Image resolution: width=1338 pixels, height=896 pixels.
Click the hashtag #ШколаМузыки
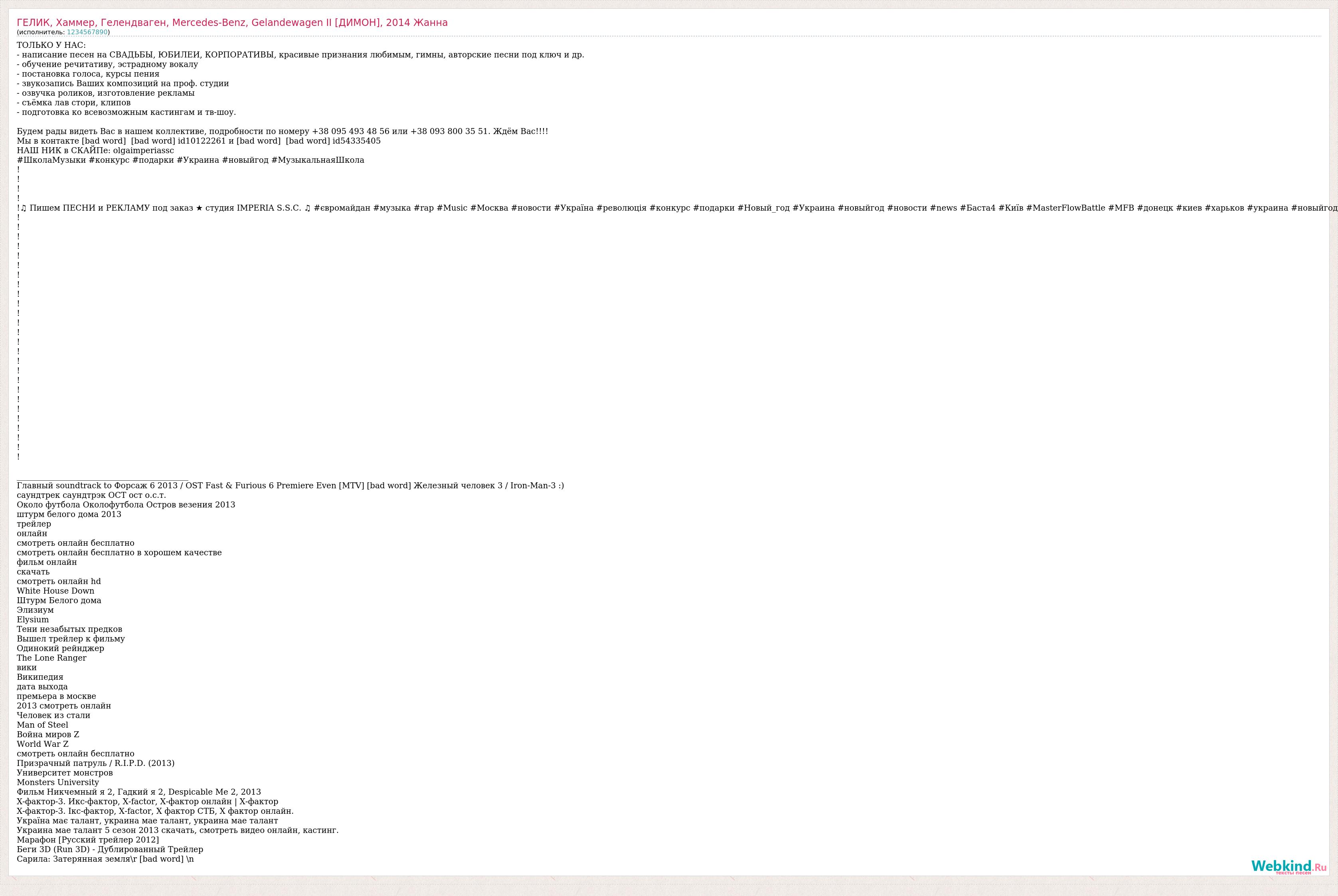[51, 160]
